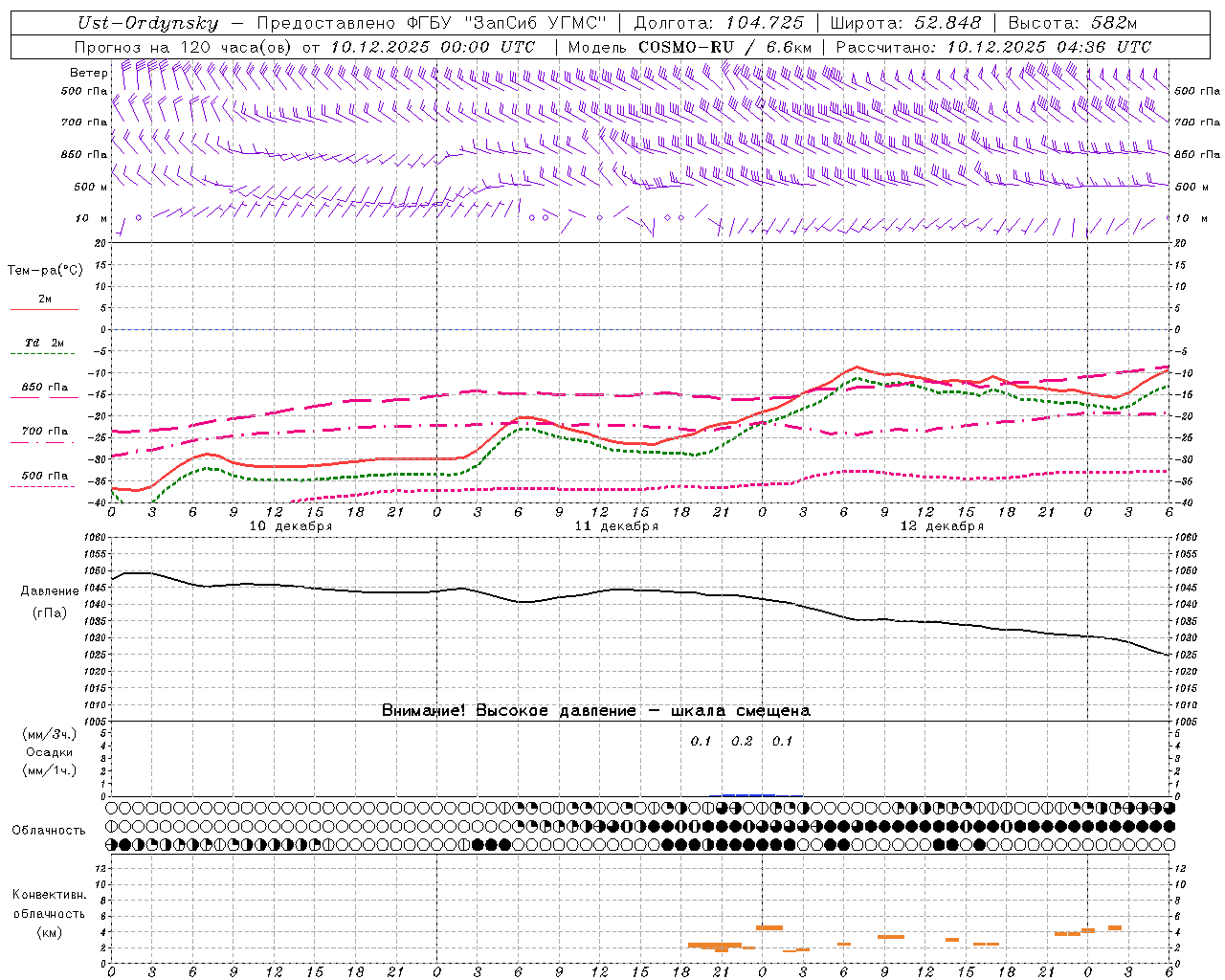Click the 10 декабря date label
Screen dimensions: 1225x980
click(291, 526)
